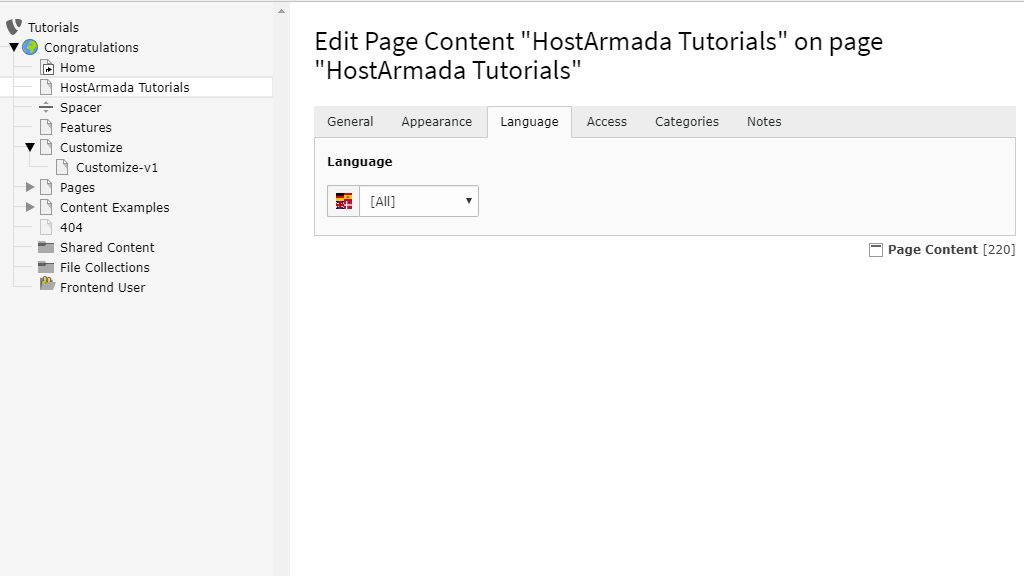Click the page icon for HostArmada Tutorials

click(46, 87)
